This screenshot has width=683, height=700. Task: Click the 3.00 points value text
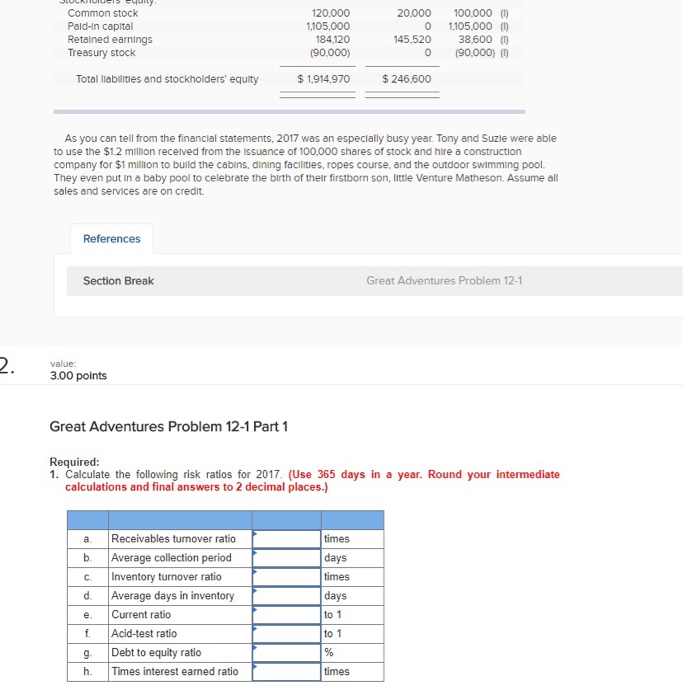[x=78, y=376]
